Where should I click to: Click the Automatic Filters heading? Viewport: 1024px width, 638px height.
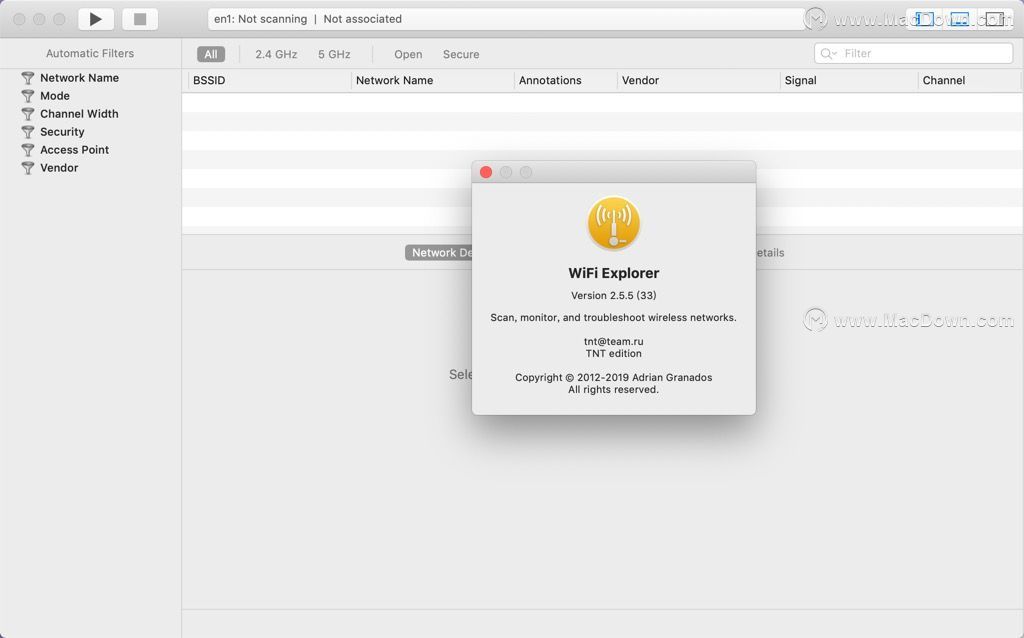pyautogui.click(x=90, y=54)
